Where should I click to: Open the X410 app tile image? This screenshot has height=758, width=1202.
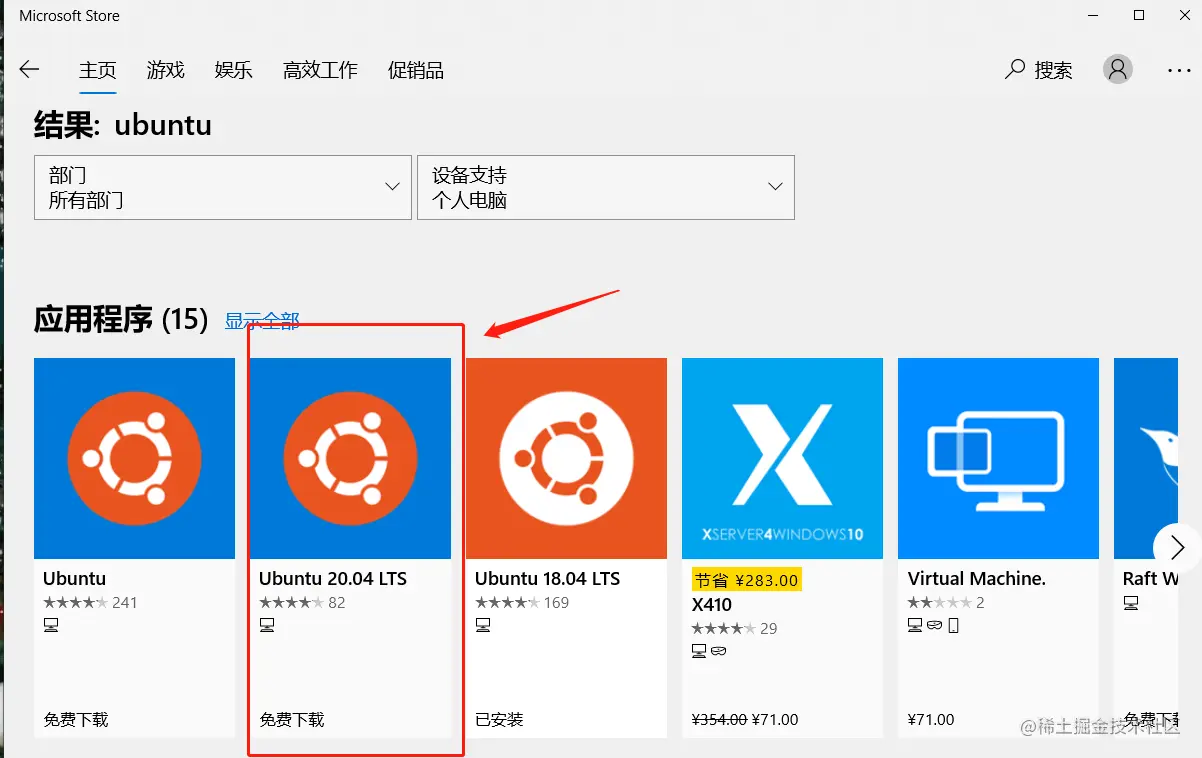pyautogui.click(x=782, y=458)
